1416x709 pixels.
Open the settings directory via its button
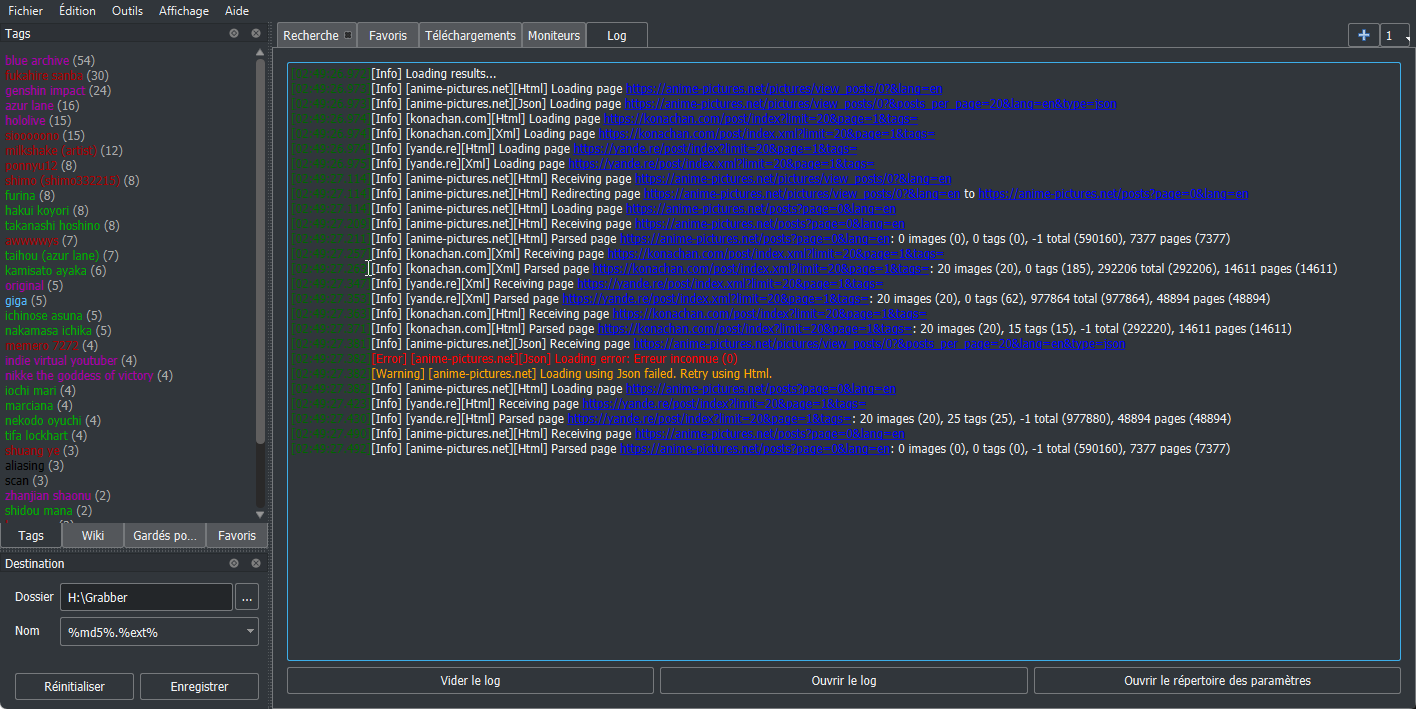pyautogui.click(x=1216, y=680)
